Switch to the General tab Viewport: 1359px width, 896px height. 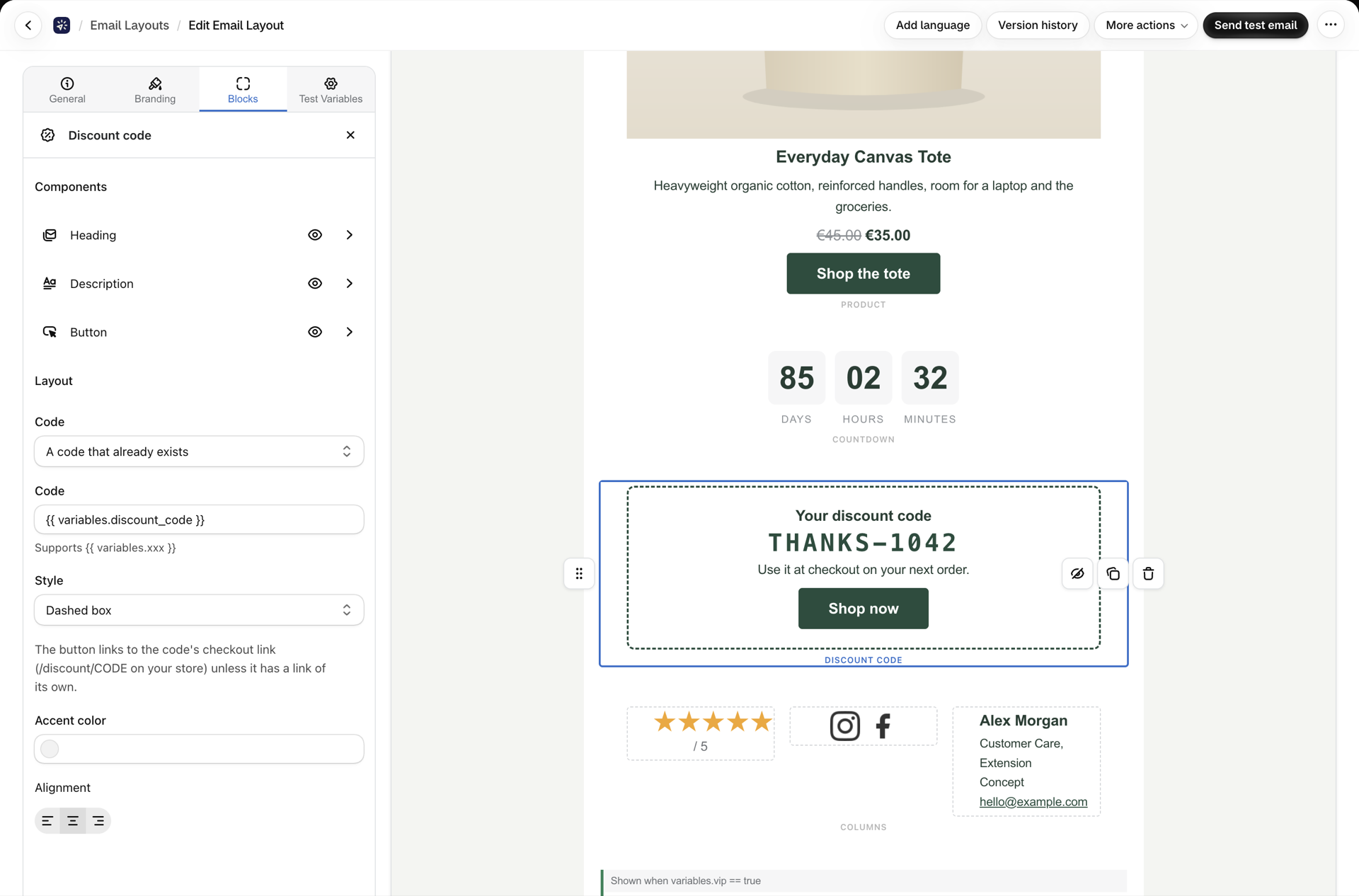(x=67, y=90)
